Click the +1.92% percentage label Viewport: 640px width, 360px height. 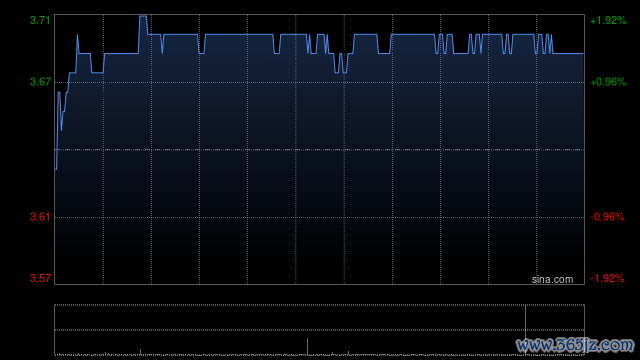608,20
